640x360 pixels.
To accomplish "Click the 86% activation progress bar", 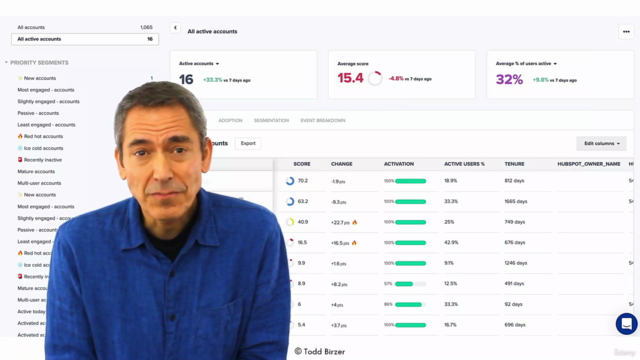I will coord(411,304).
